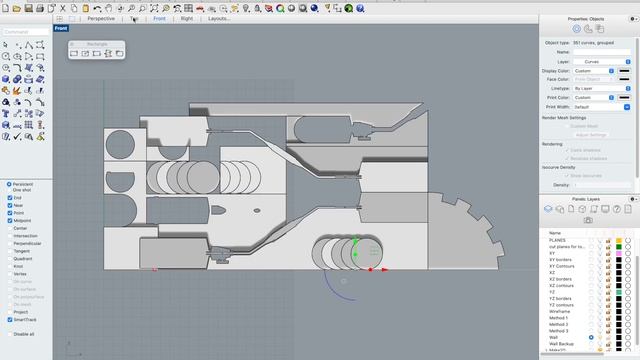This screenshot has width=640, height=360.
Task: Click the Open file folder icon
Action: (17, 8)
